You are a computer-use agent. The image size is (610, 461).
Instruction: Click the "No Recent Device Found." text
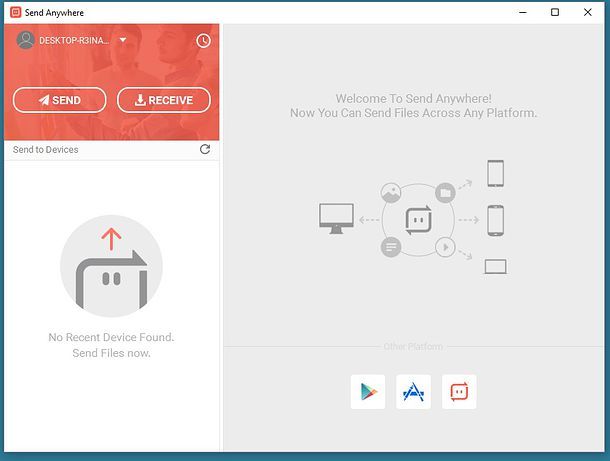111,337
